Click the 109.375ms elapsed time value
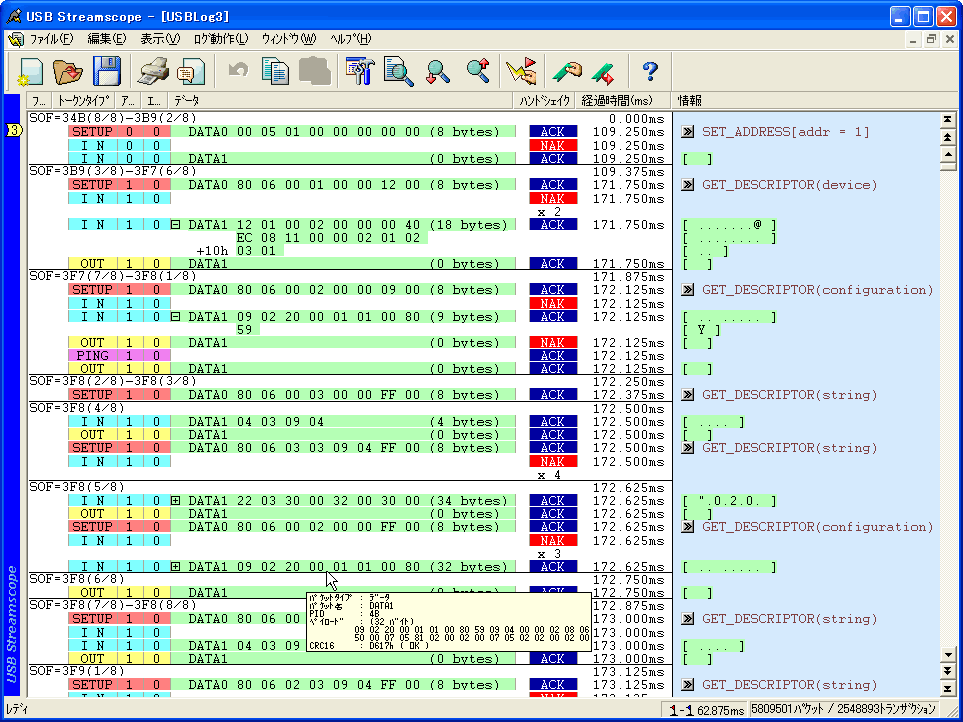 click(629, 172)
